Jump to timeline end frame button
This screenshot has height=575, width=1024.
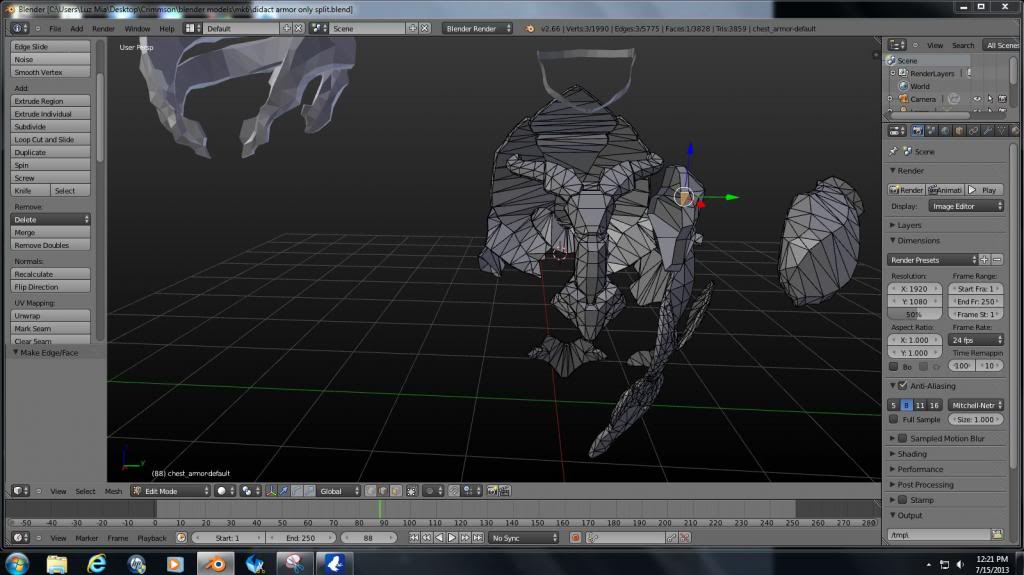click(478, 538)
